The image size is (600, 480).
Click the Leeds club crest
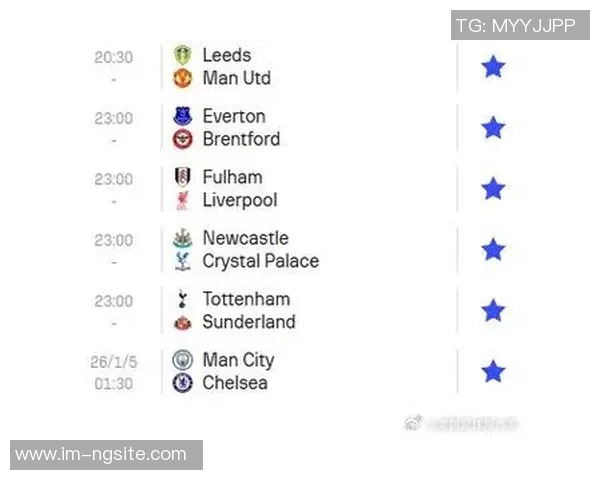coord(182,56)
